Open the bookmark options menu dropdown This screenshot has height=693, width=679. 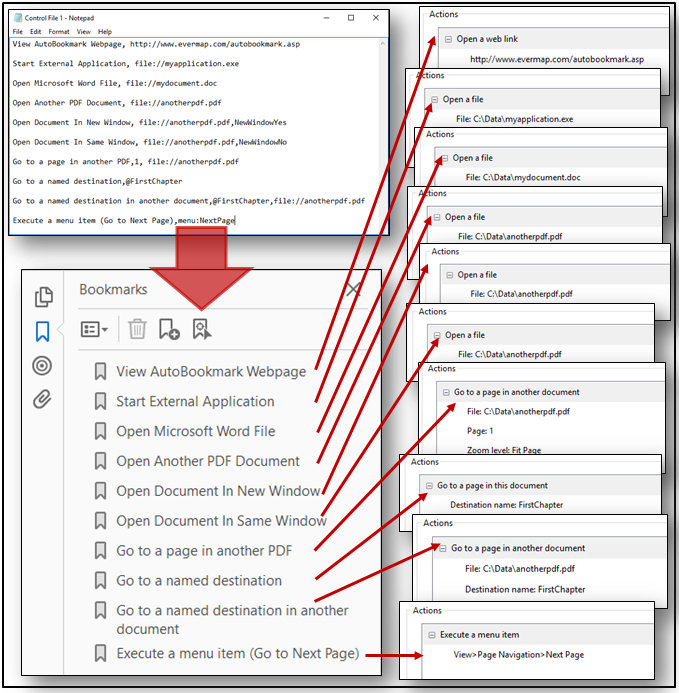point(94,330)
